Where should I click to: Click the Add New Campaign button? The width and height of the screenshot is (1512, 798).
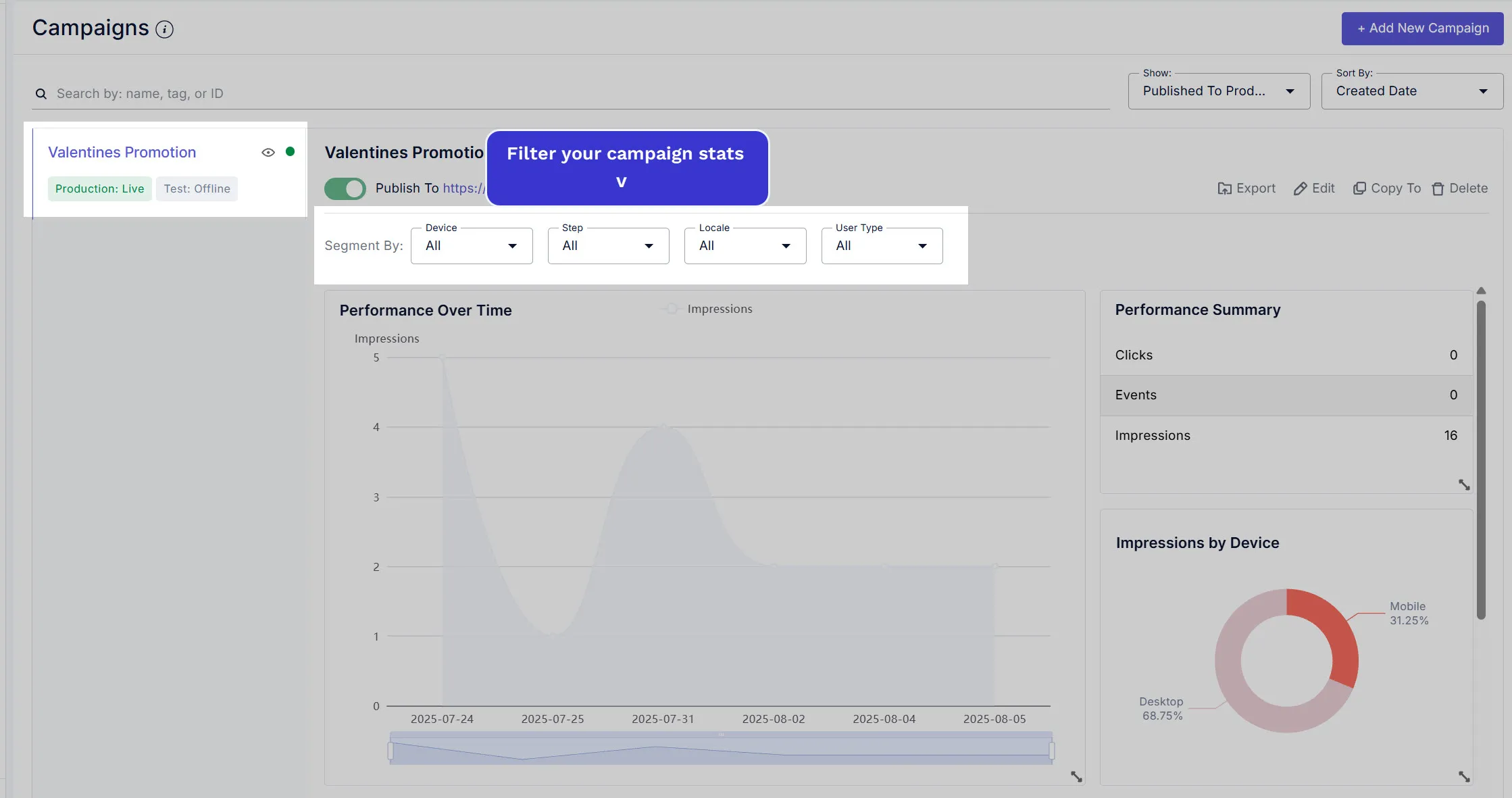1422,28
